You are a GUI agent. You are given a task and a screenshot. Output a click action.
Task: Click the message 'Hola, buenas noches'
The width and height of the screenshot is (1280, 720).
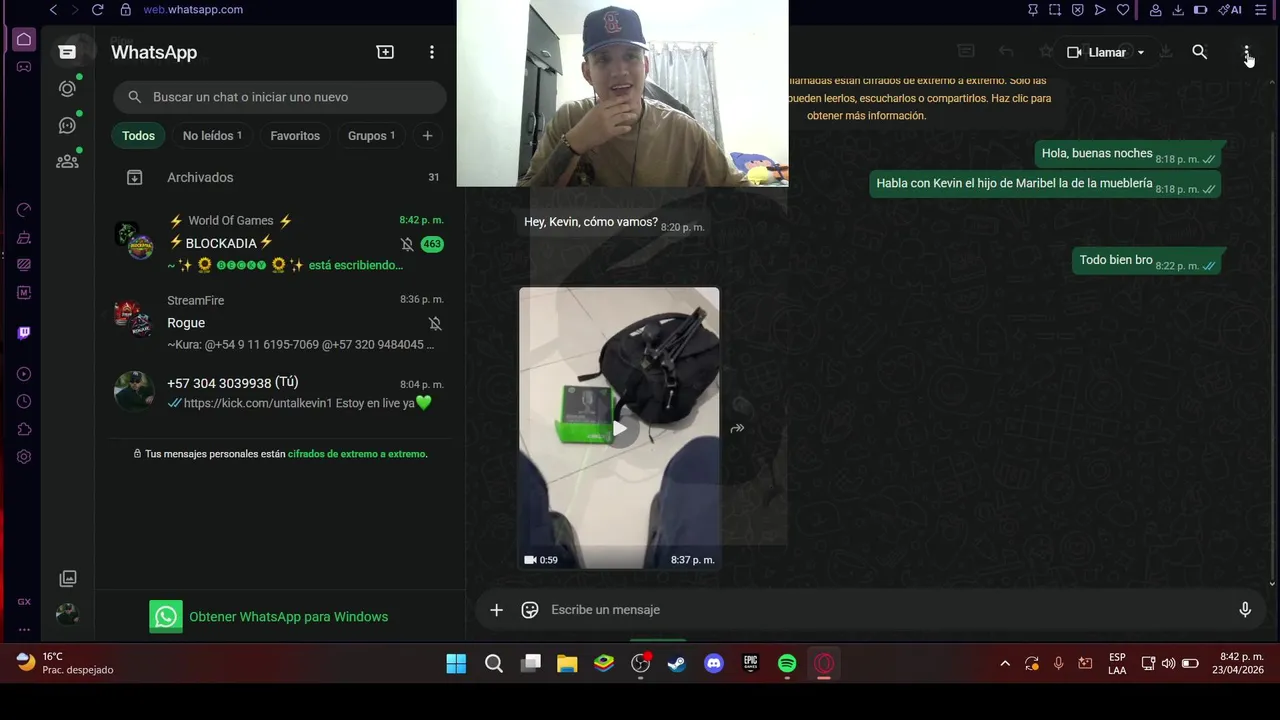pos(1097,153)
